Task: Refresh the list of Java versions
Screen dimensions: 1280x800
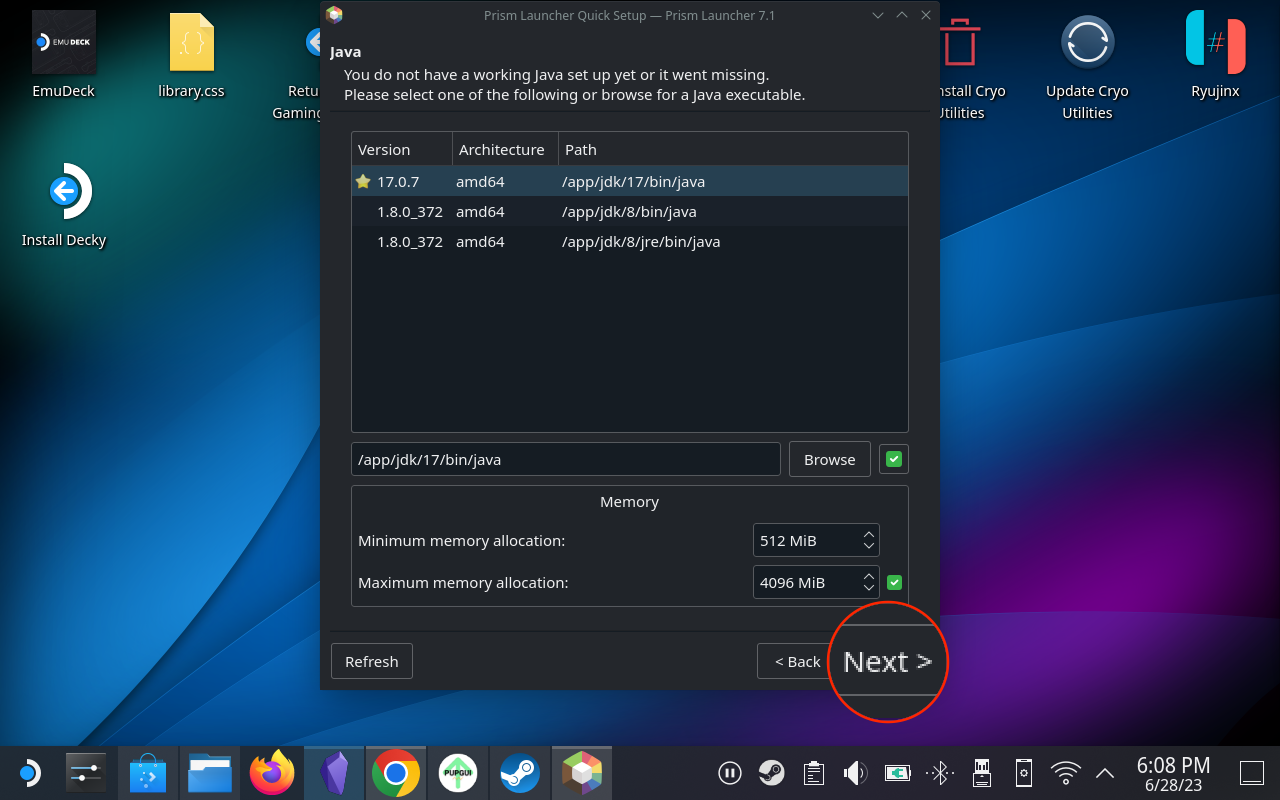Action: coord(371,661)
